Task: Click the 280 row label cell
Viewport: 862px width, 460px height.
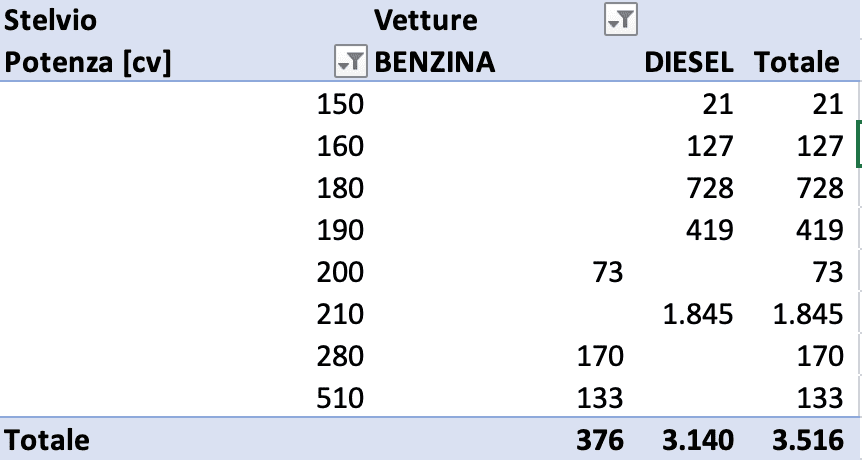Action: pos(340,356)
